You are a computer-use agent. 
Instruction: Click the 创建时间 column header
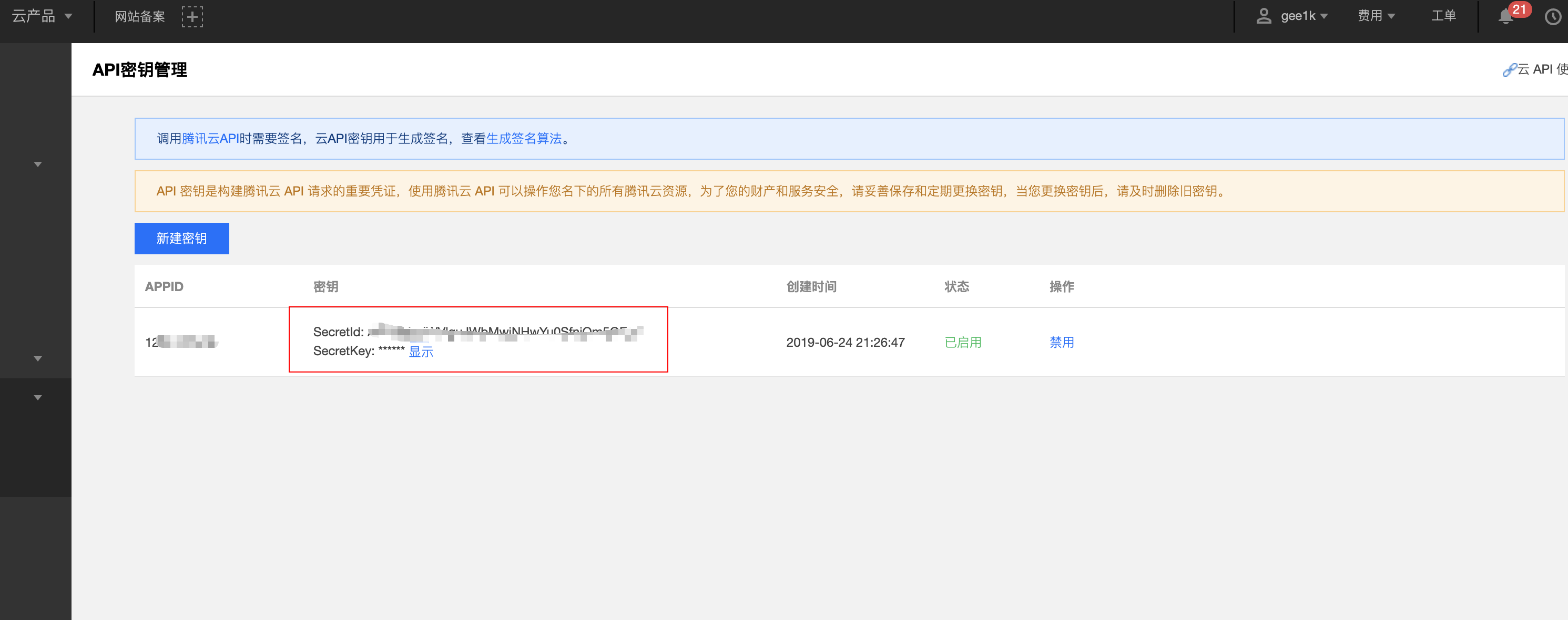[x=811, y=286]
